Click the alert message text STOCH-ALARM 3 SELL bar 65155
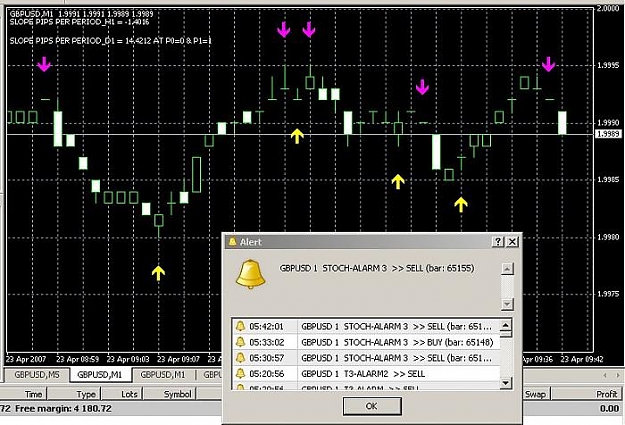Screen dimensions: 625x425 (377, 268)
